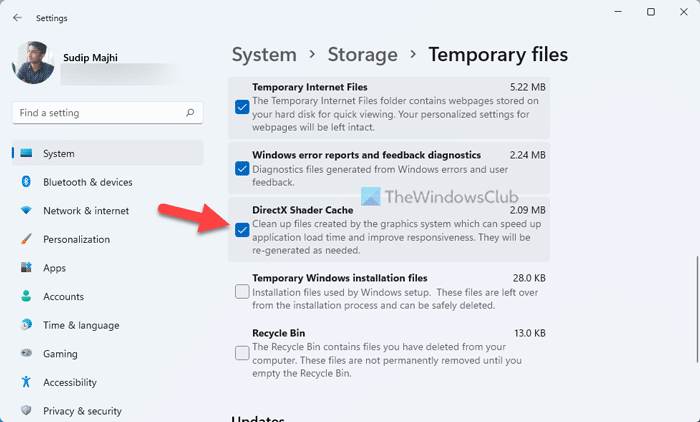Open the Accessibility settings page
Image resolution: width=700 pixels, height=422 pixels.
pos(71,382)
